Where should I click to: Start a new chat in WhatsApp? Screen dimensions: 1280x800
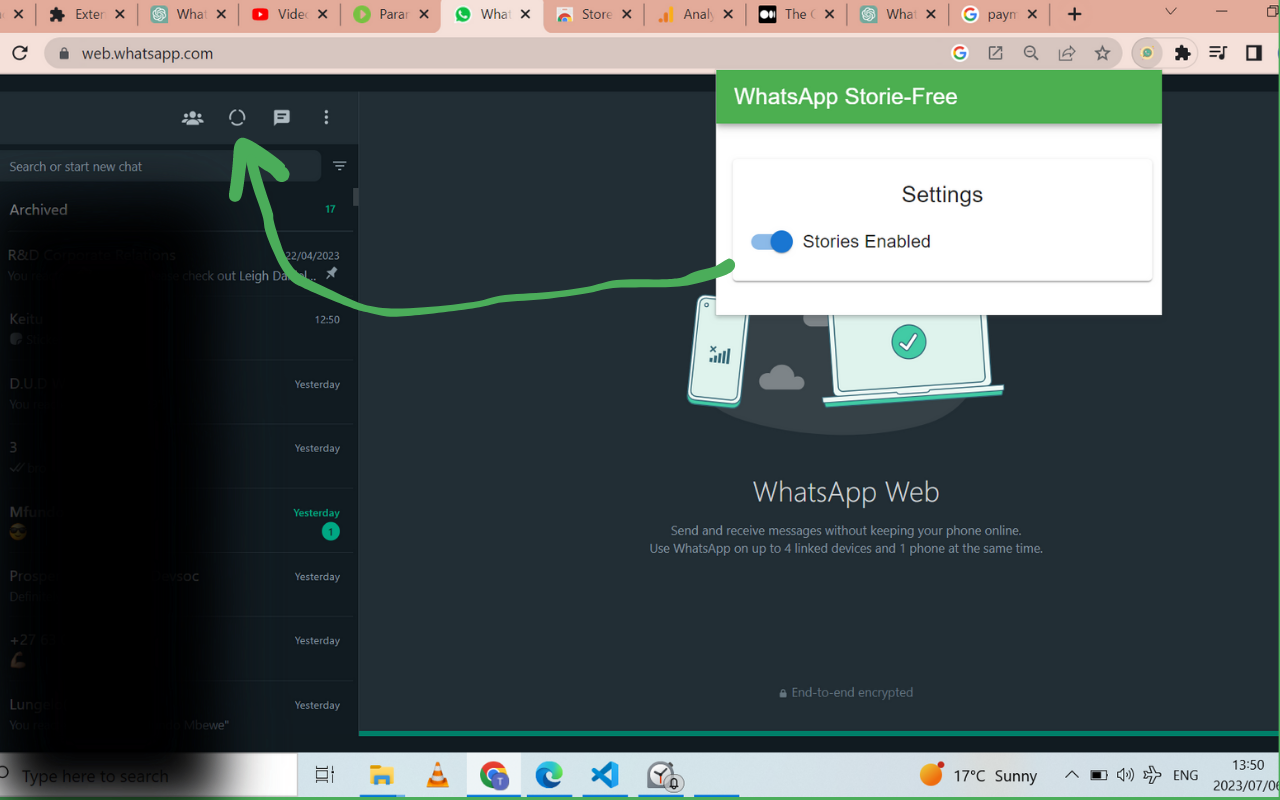coord(281,117)
